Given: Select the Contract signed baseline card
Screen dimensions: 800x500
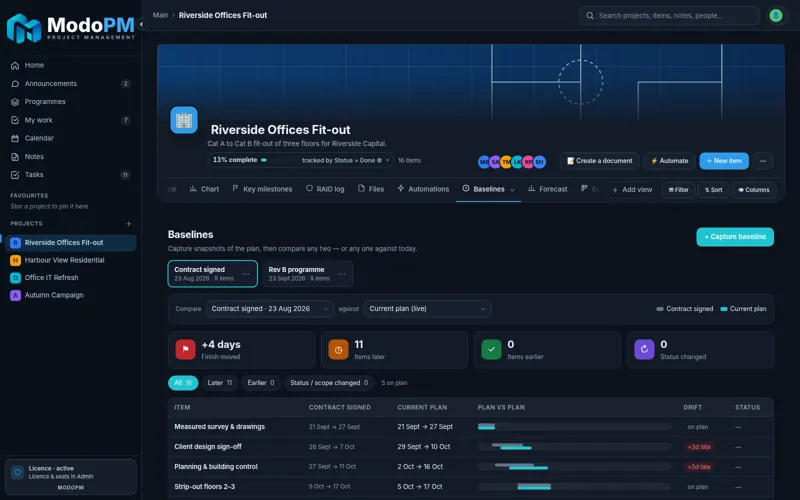Looking at the screenshot, I should [x=212, y=274].
